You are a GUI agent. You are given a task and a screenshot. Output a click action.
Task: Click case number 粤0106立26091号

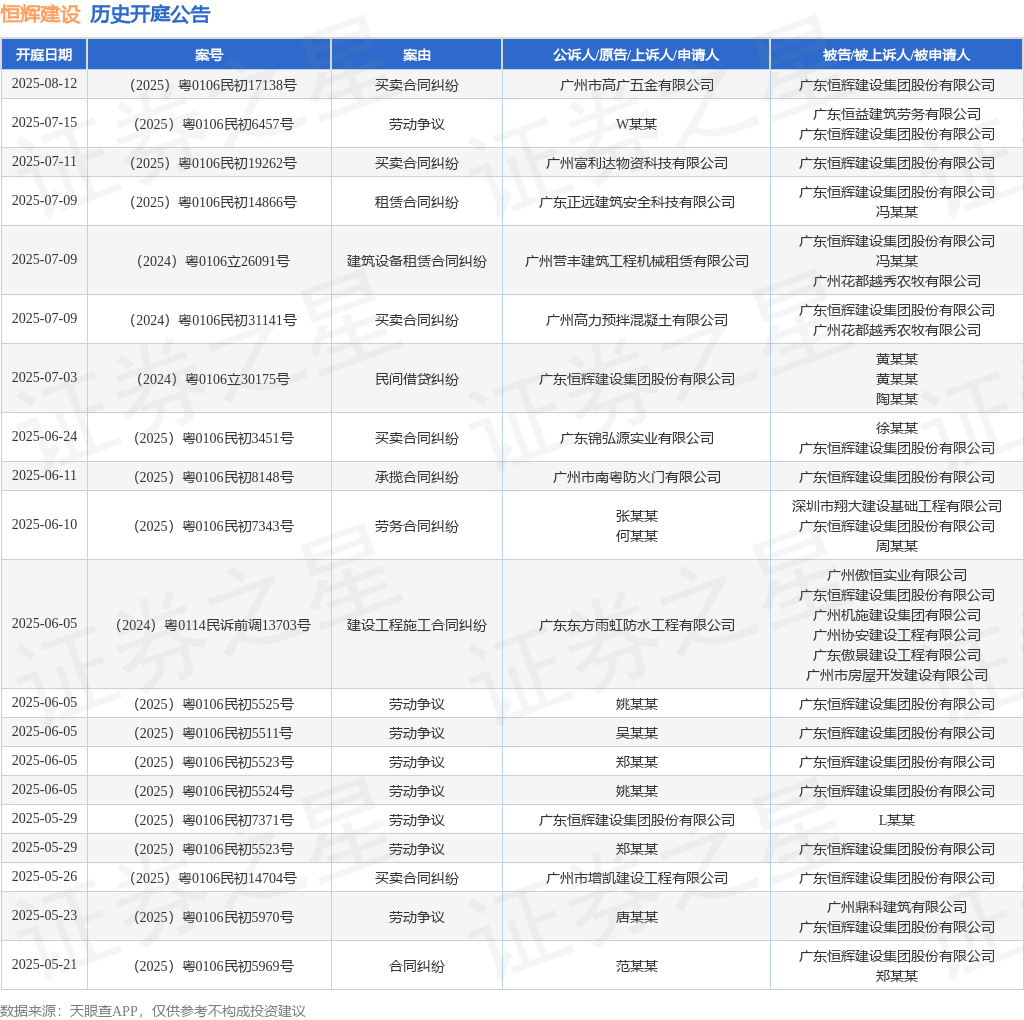pyautogui.click(x=213, y=261)
